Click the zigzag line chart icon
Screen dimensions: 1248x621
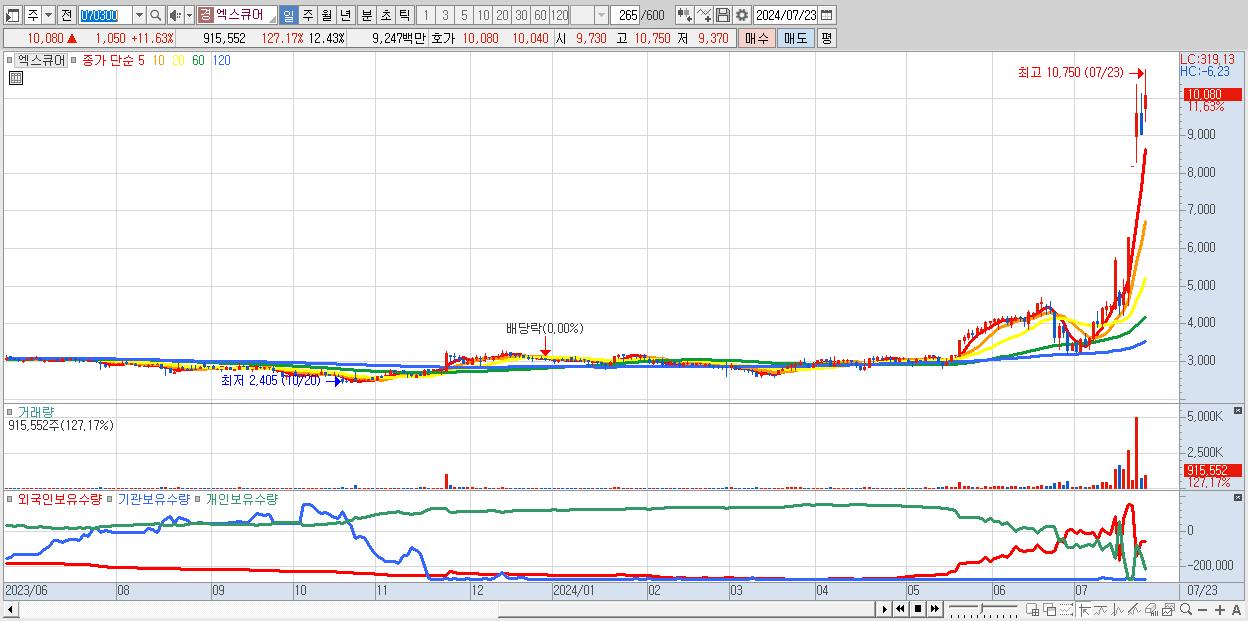[1118, 610]
